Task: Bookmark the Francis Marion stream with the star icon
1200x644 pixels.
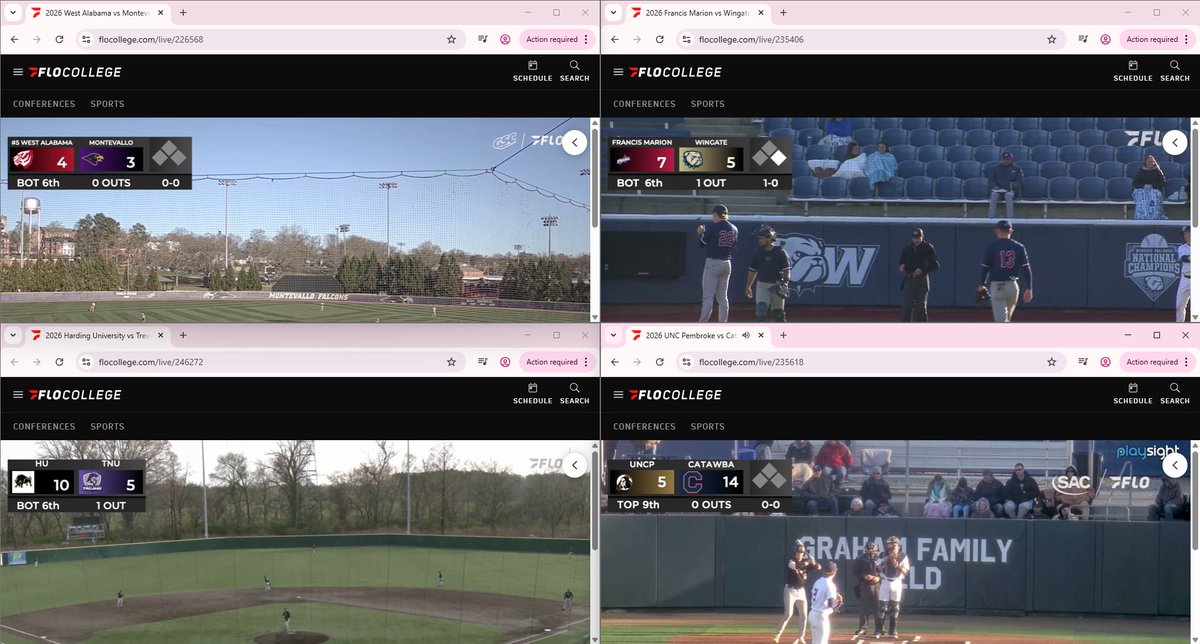Action: pyautogui.click(x=1051, y=39)
